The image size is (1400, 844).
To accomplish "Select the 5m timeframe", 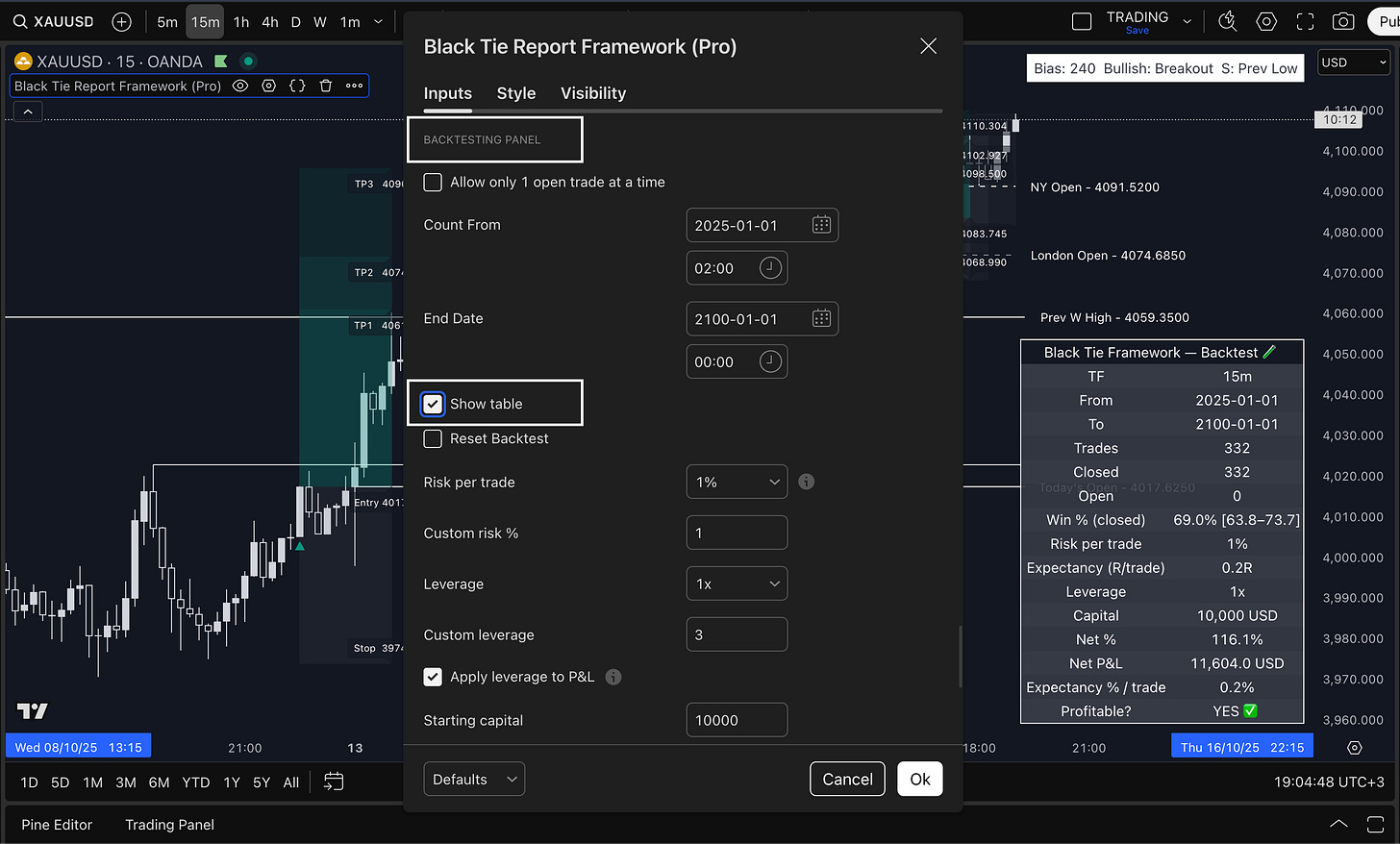I will coord(167,21).
